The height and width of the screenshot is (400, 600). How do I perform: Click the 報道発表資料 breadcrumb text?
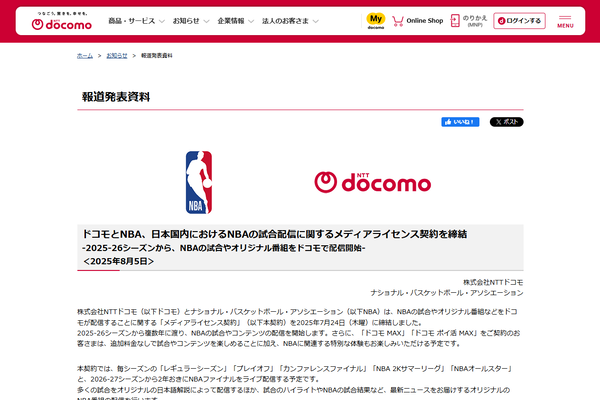click(x=157, y=56)
